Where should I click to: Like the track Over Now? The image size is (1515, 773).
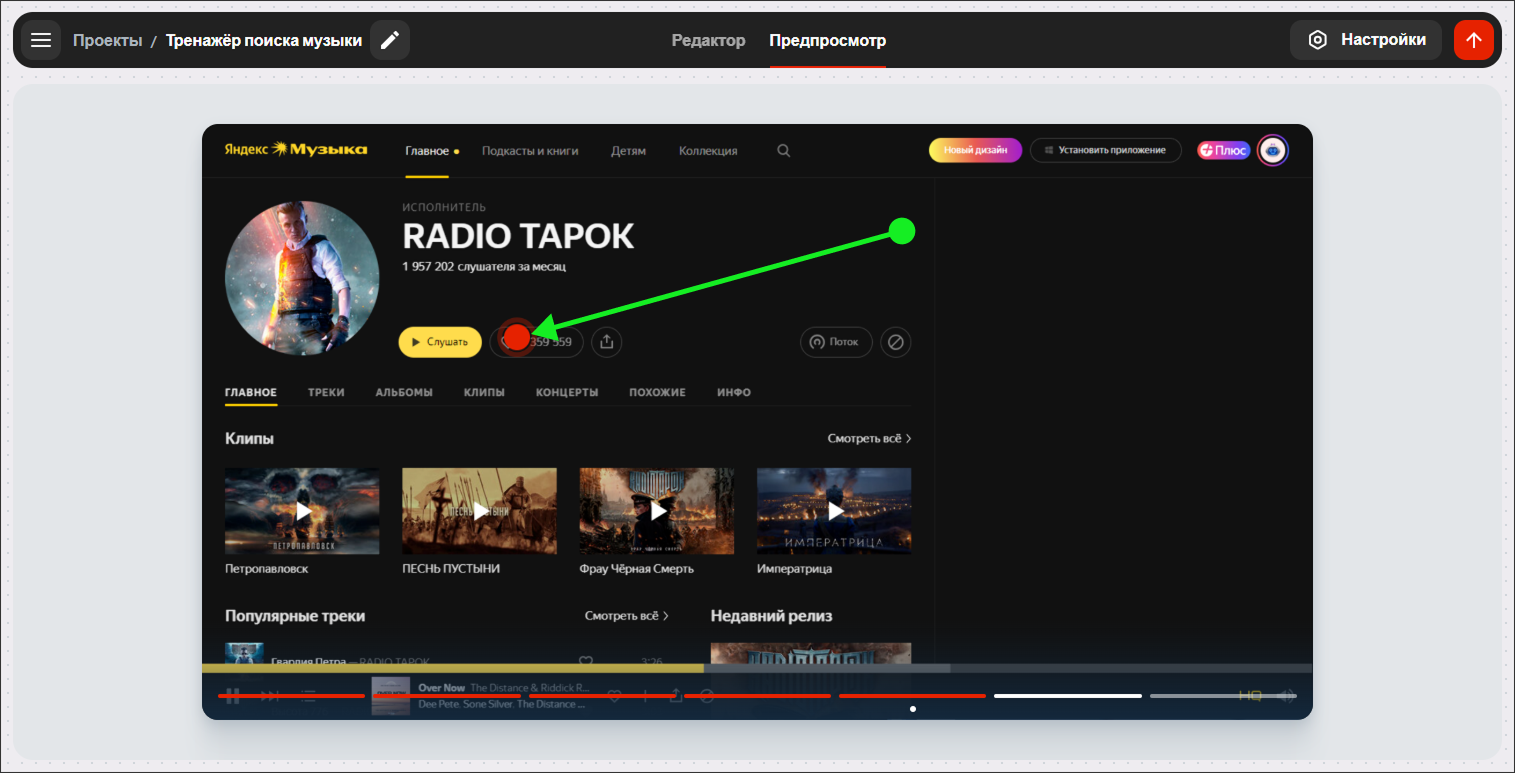(614, 695)
